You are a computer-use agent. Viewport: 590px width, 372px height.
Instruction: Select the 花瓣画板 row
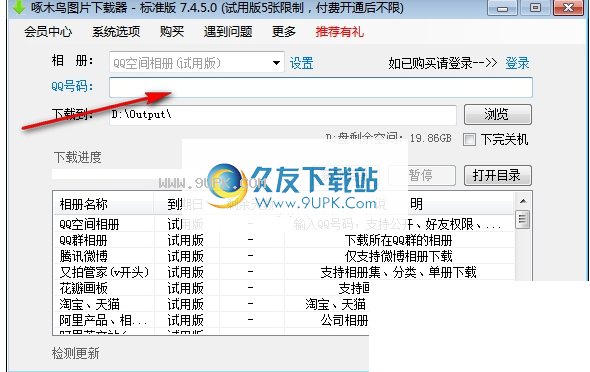coord(211,288)
